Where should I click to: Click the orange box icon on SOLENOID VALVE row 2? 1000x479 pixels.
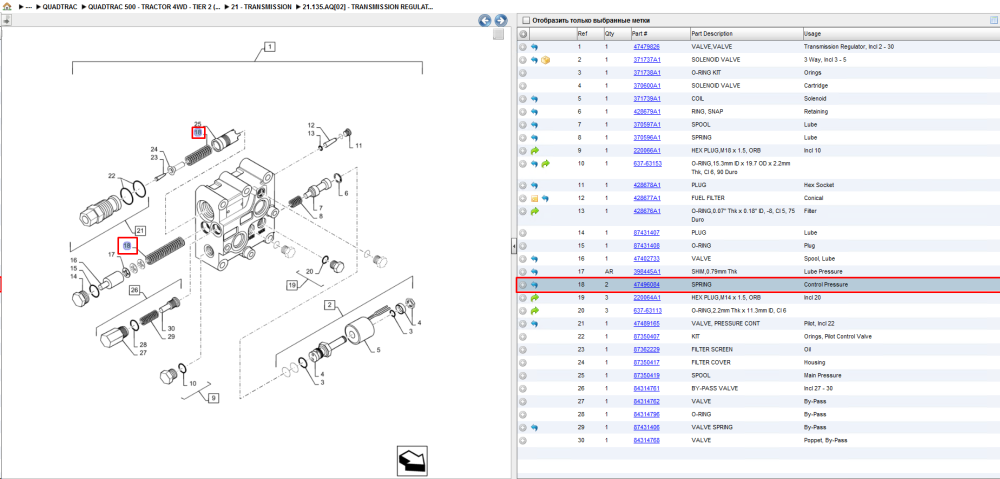tap(545, 60)
